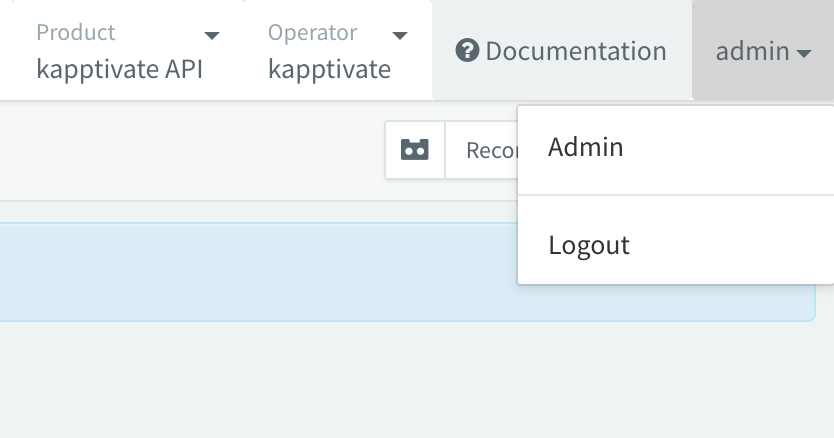834x438 pixels.
Task: Click blank space right of Logout entry
Action: click(740, 245)
